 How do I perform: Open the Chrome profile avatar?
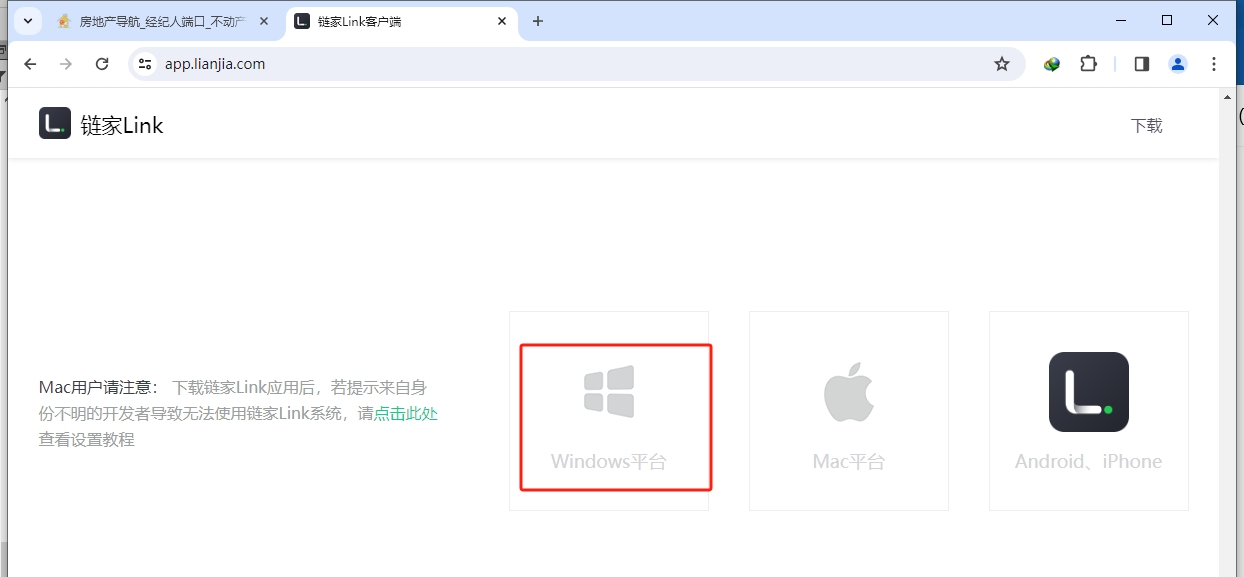pos(1178,64)
